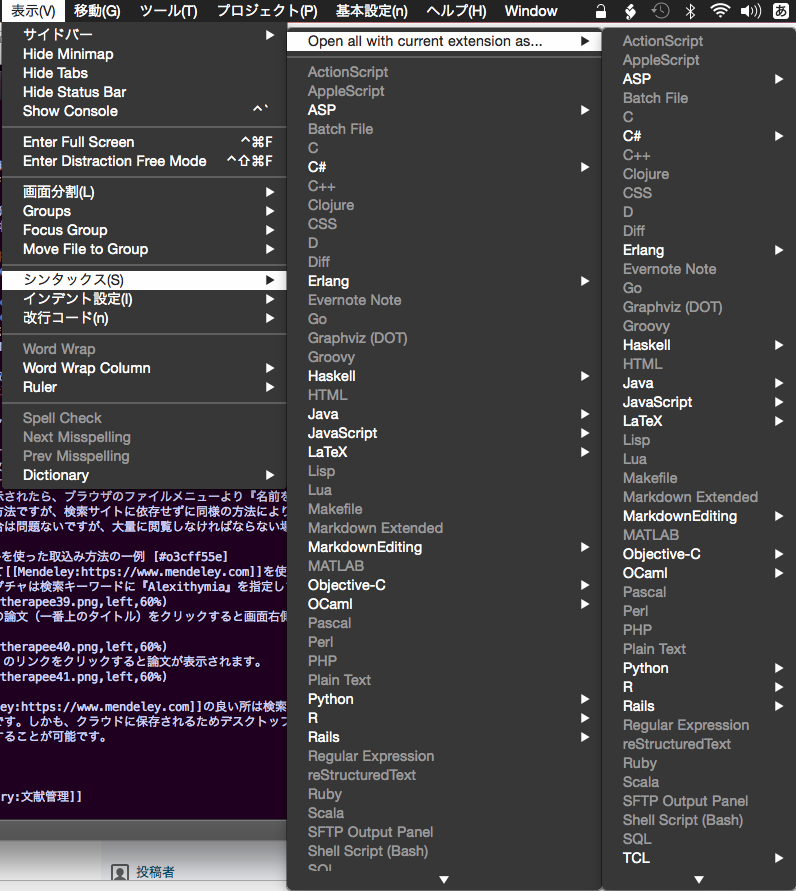Expand the Dictionary submenu
The width and height of the screenshot is (796, 891).
point(144,475)
